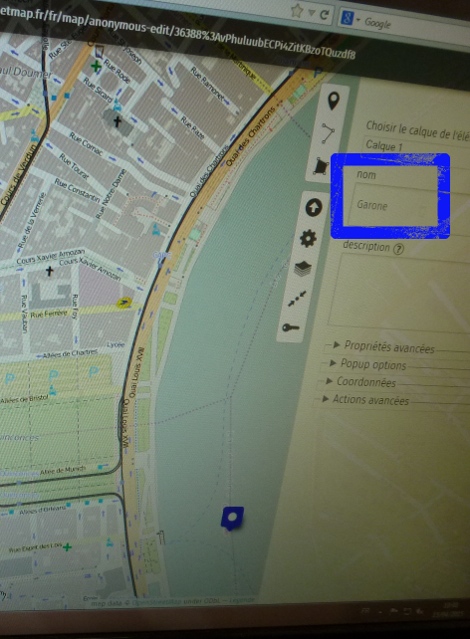Click the bookmark star in address bar
470x639 pixels.
(x=297, y=11)
